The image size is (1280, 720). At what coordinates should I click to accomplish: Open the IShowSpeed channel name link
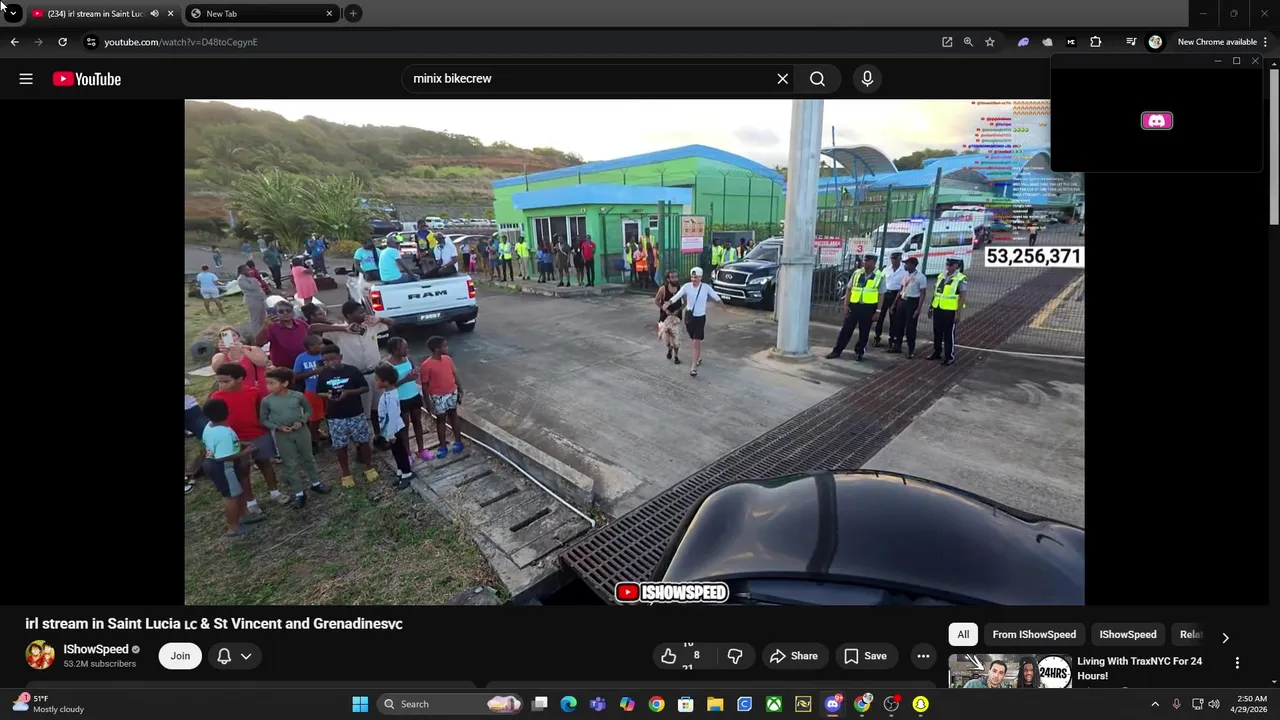[x=96, y=649]
